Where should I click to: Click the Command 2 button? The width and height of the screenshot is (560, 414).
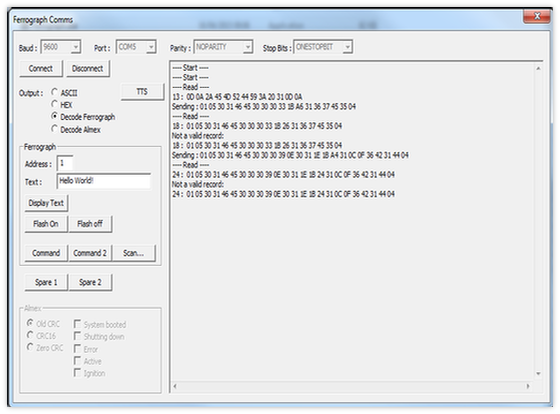[90, 253]
